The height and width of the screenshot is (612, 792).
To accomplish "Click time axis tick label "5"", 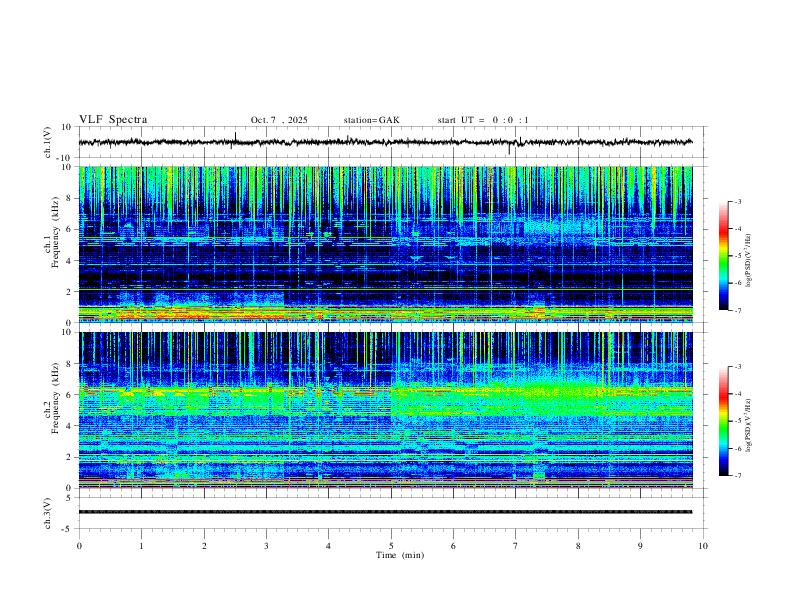I will point(391,546).
